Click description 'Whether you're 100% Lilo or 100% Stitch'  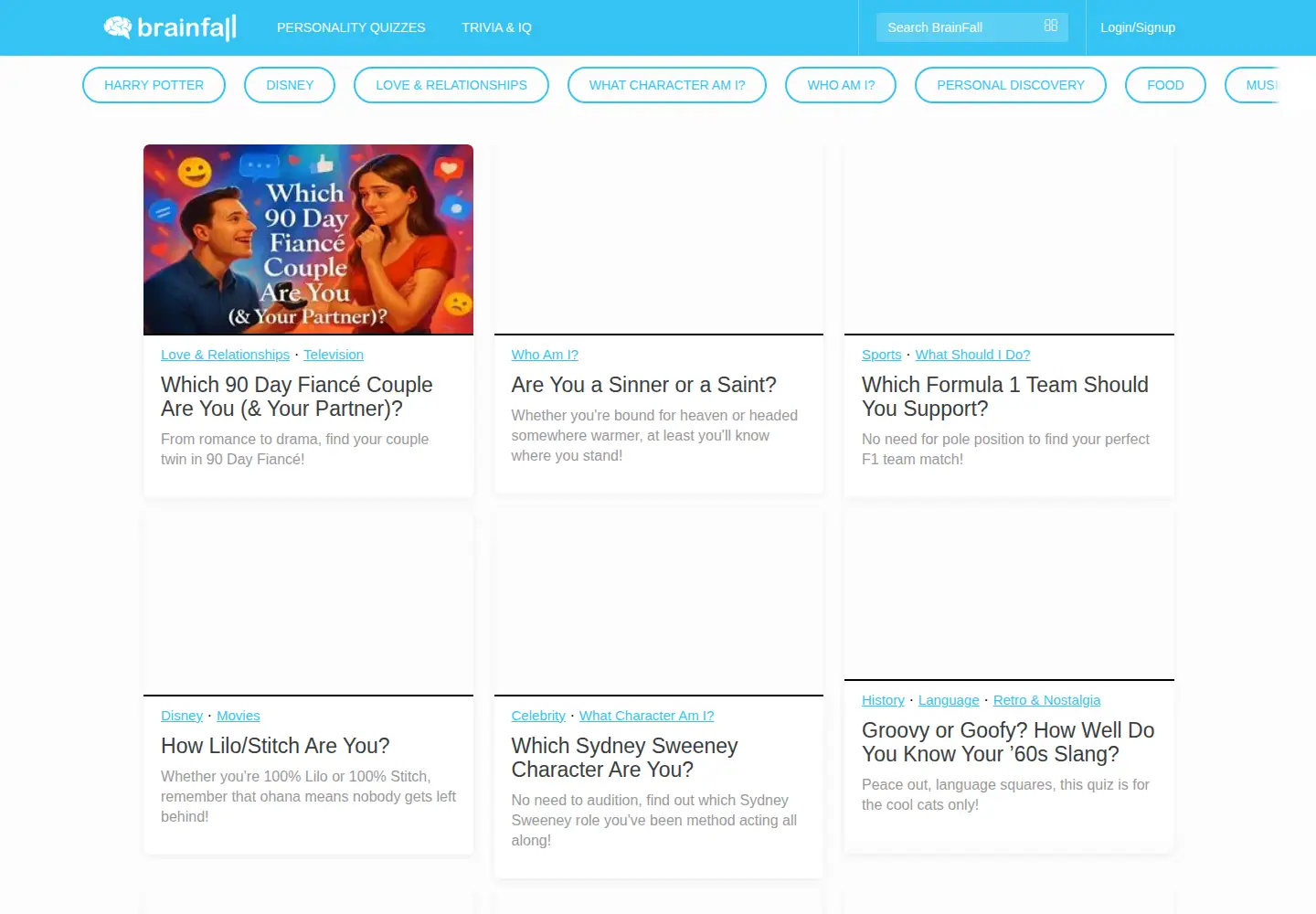click(x=309, y=796)
